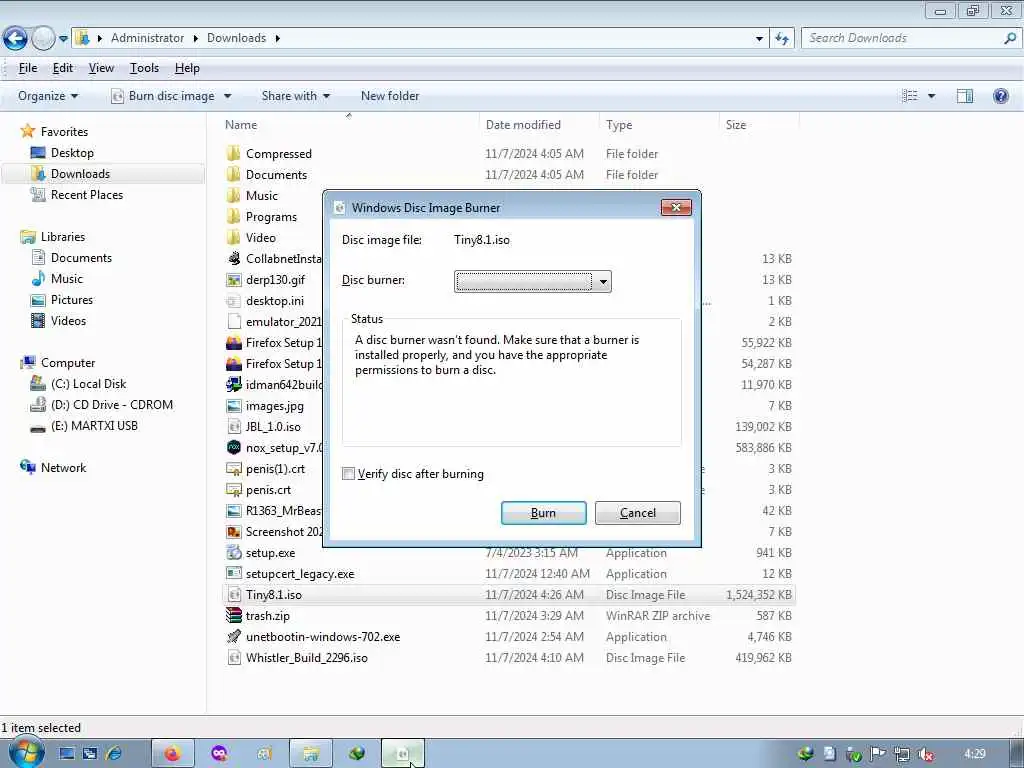1024x768 pixels.
Task: Click the magnifier search icon
Action: point(1010,38)
